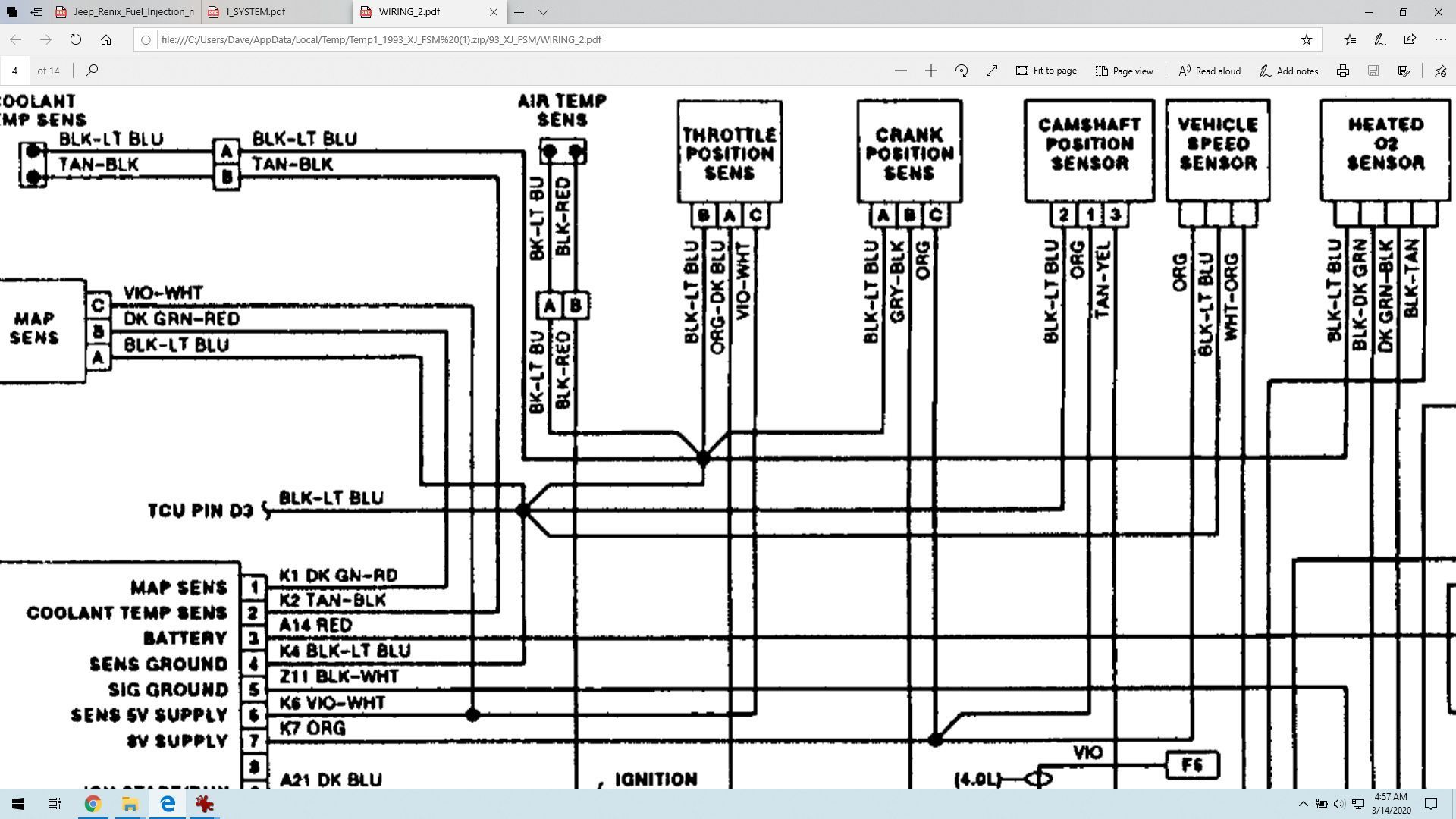This screenshot has width=1456, height=819.
Task: Add this page to favorites star
Action: tap(1306, 39)
